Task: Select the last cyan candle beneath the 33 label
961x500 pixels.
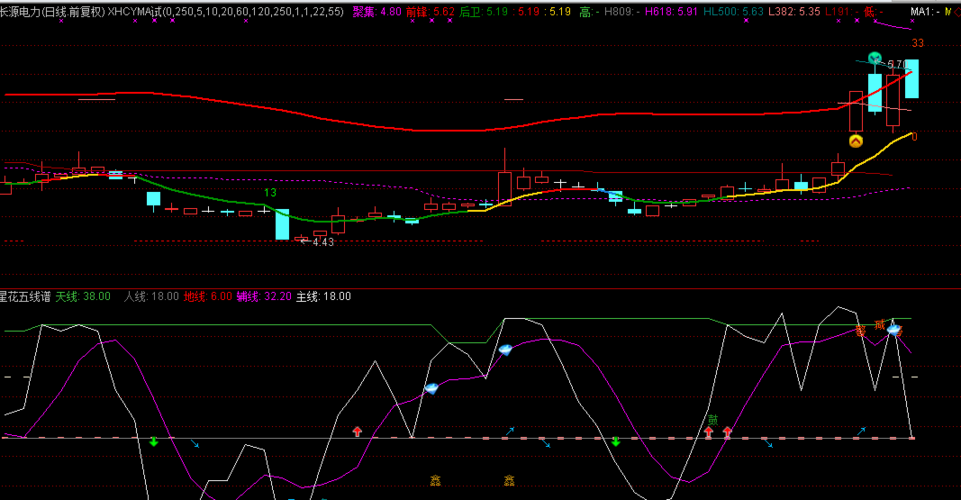Action: [912, 78]
